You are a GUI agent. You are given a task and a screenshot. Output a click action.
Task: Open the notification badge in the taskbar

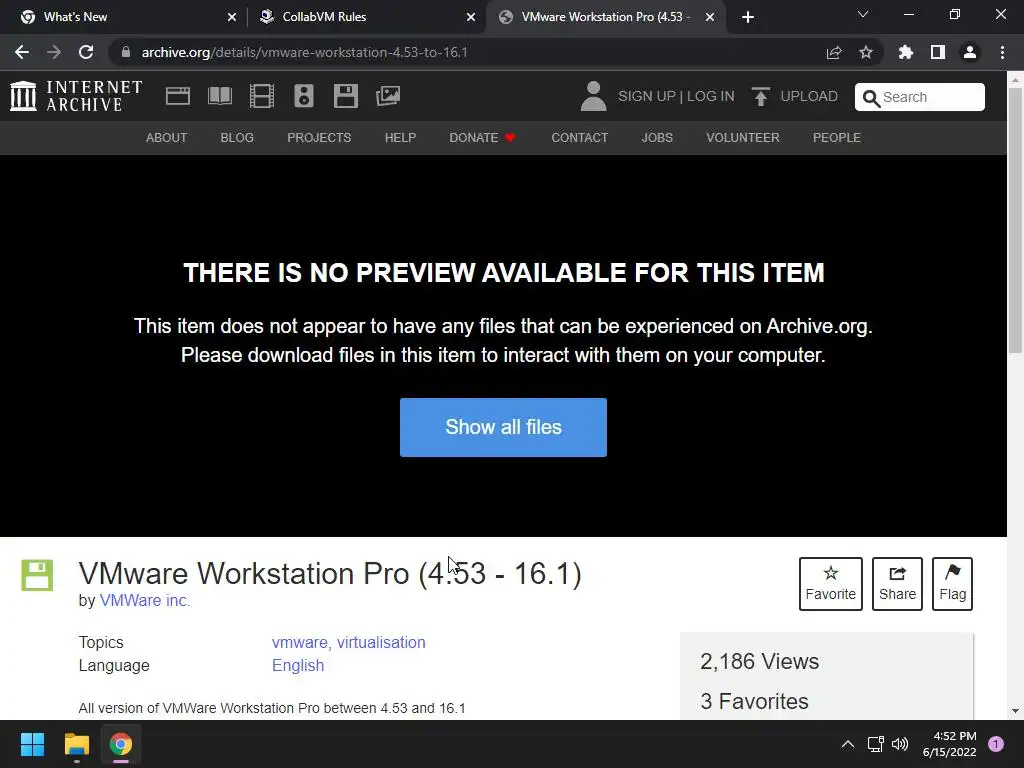coord(996,744)
